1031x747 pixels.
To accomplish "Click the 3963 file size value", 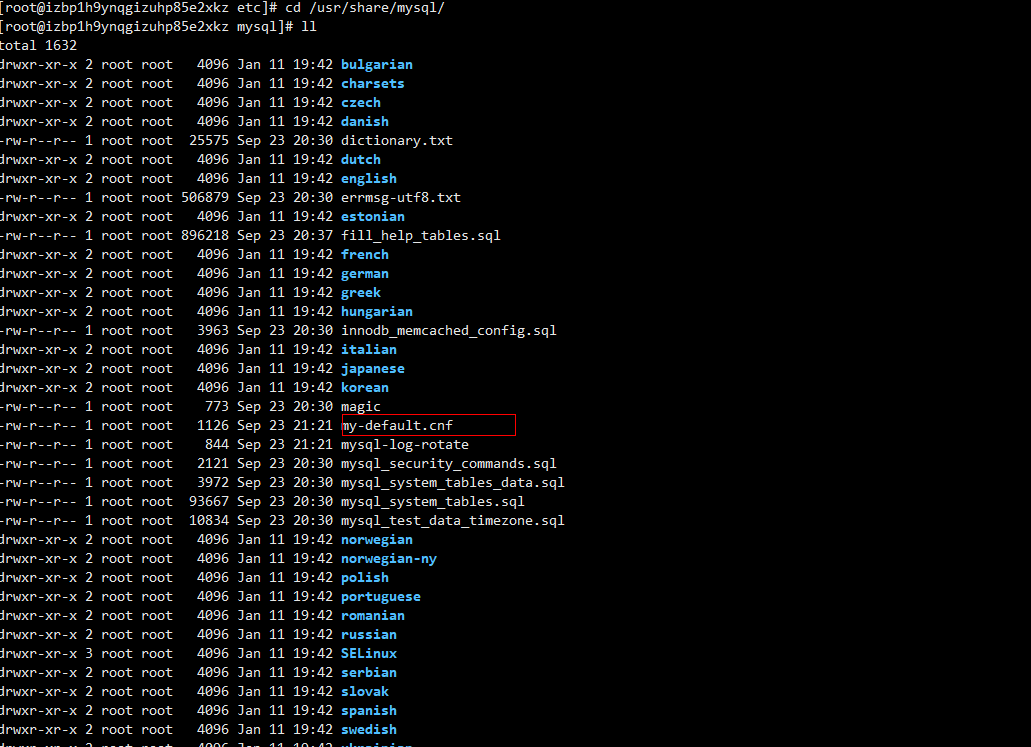I will pos(212,331).
